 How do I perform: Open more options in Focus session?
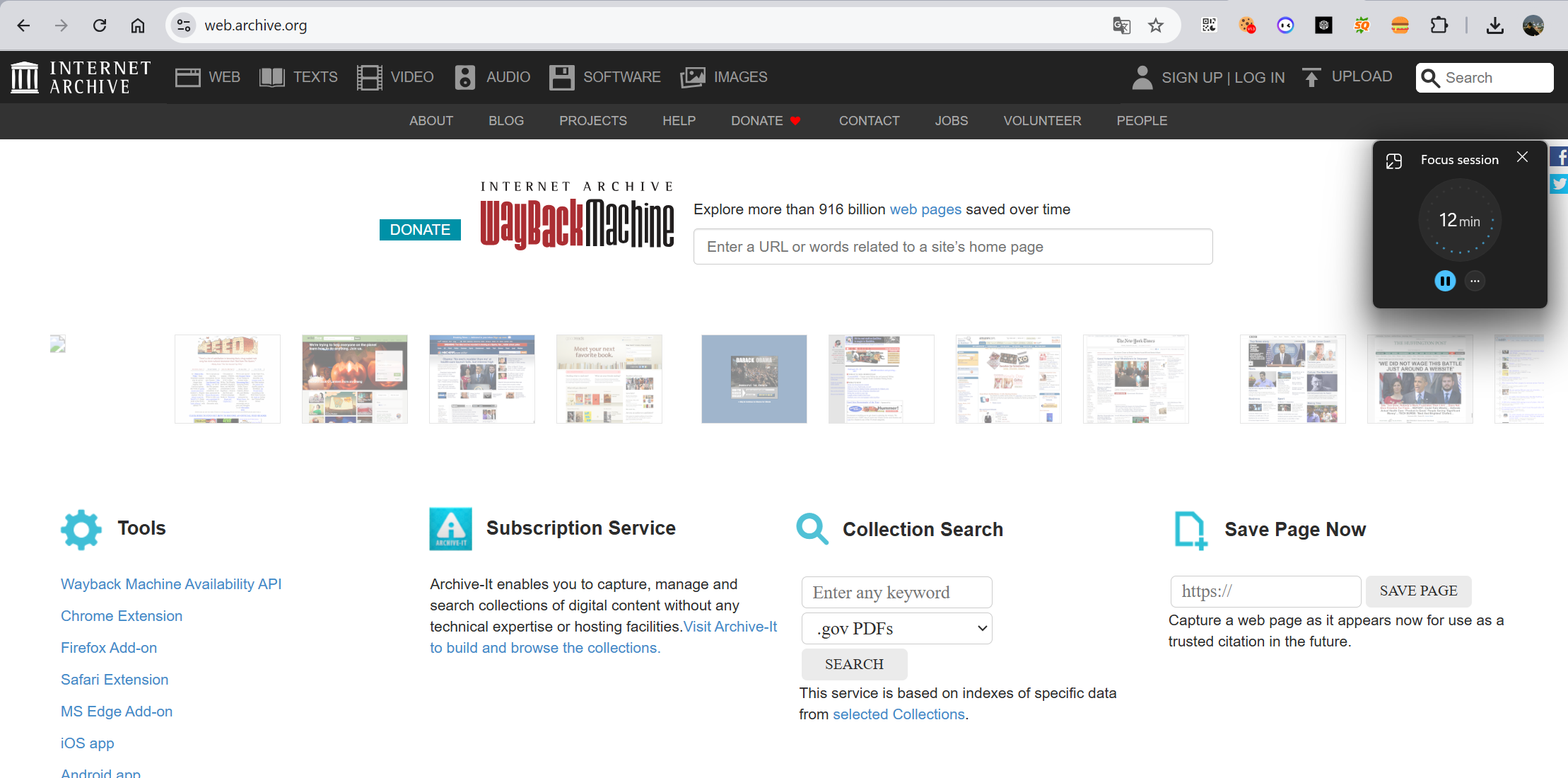click(x=1475, y=281)
